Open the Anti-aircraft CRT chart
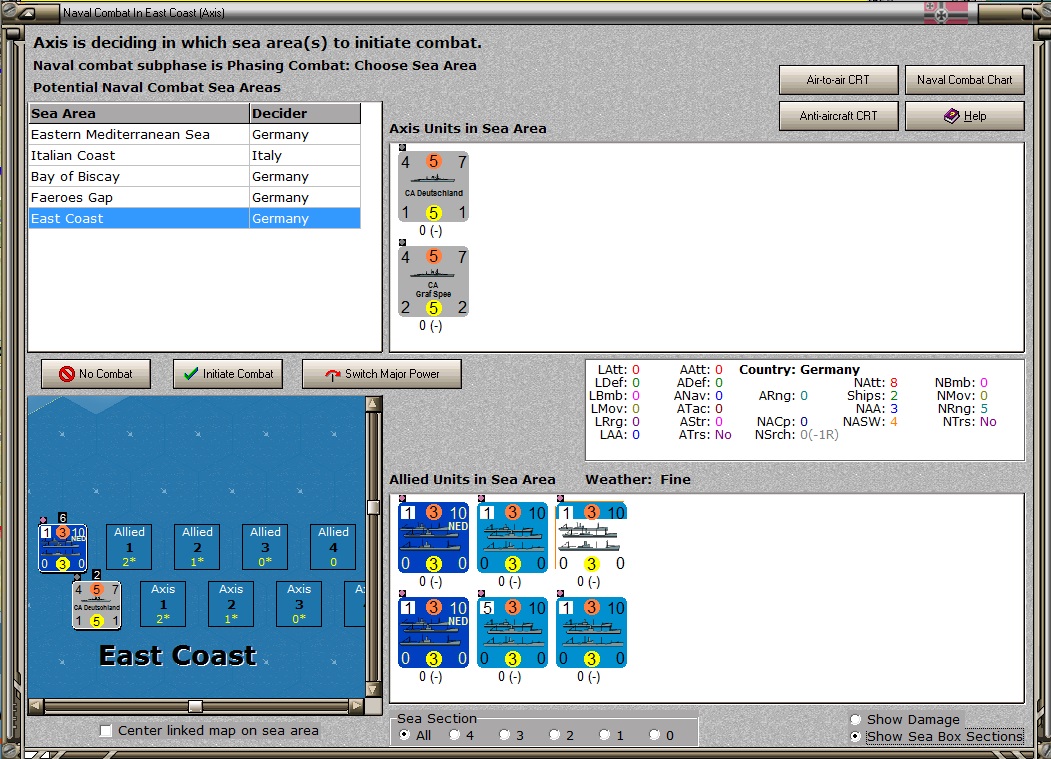The image size is (1051, 759). point(839,116)
